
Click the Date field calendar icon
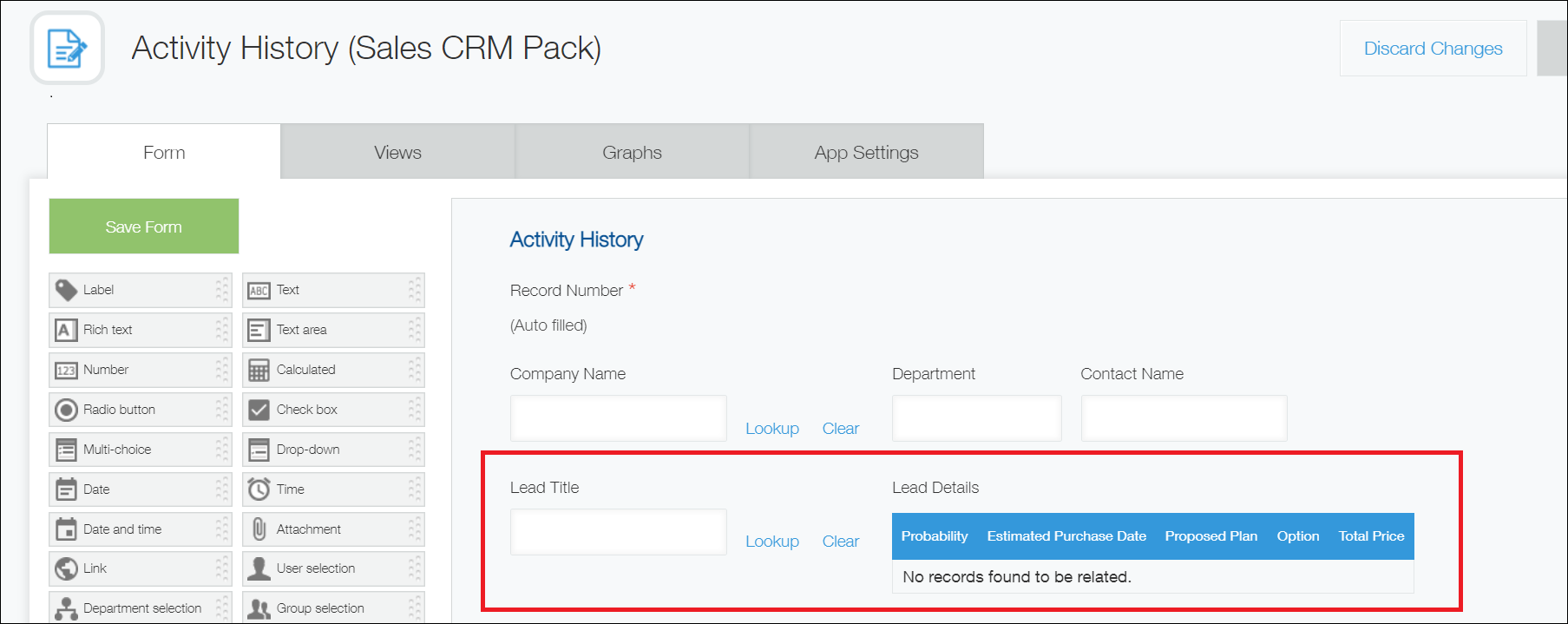66,489
